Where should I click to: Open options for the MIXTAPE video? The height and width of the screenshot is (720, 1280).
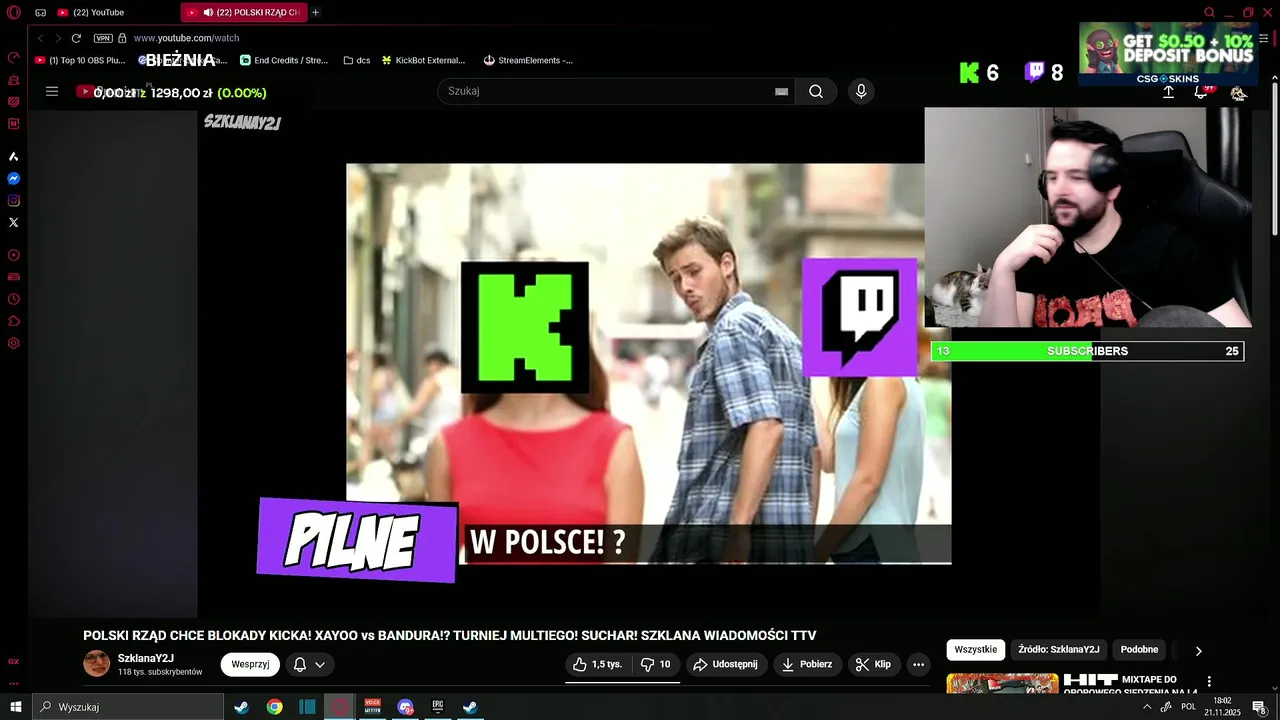pos(1209,682)
